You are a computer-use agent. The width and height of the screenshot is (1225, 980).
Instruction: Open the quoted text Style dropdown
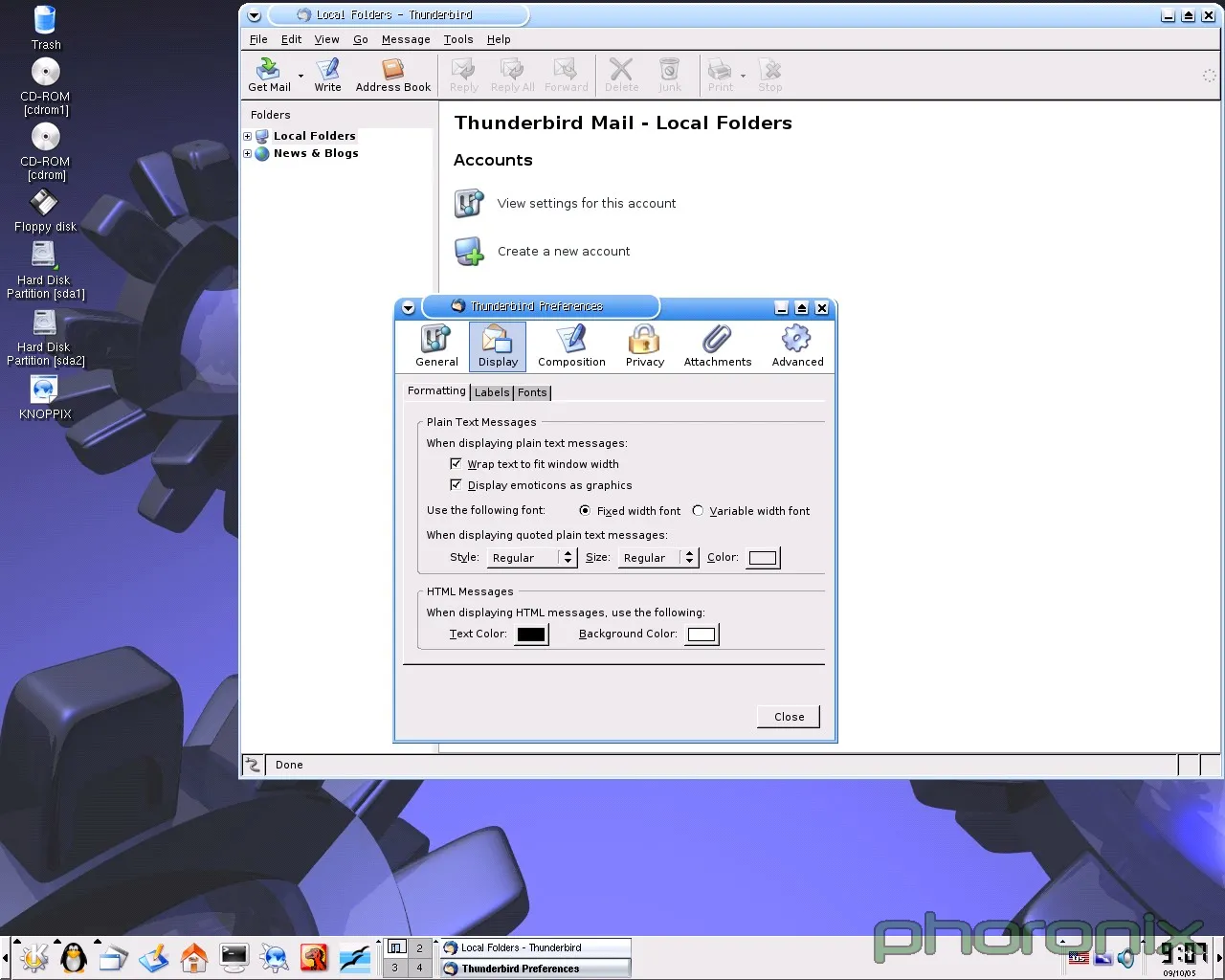tap(532, 557)
